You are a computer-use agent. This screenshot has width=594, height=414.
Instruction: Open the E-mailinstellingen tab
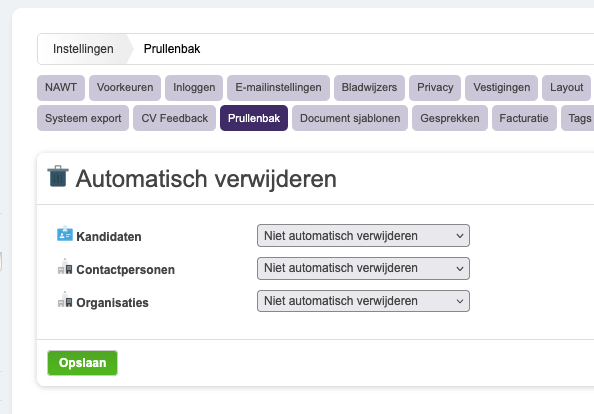(278, 87)
